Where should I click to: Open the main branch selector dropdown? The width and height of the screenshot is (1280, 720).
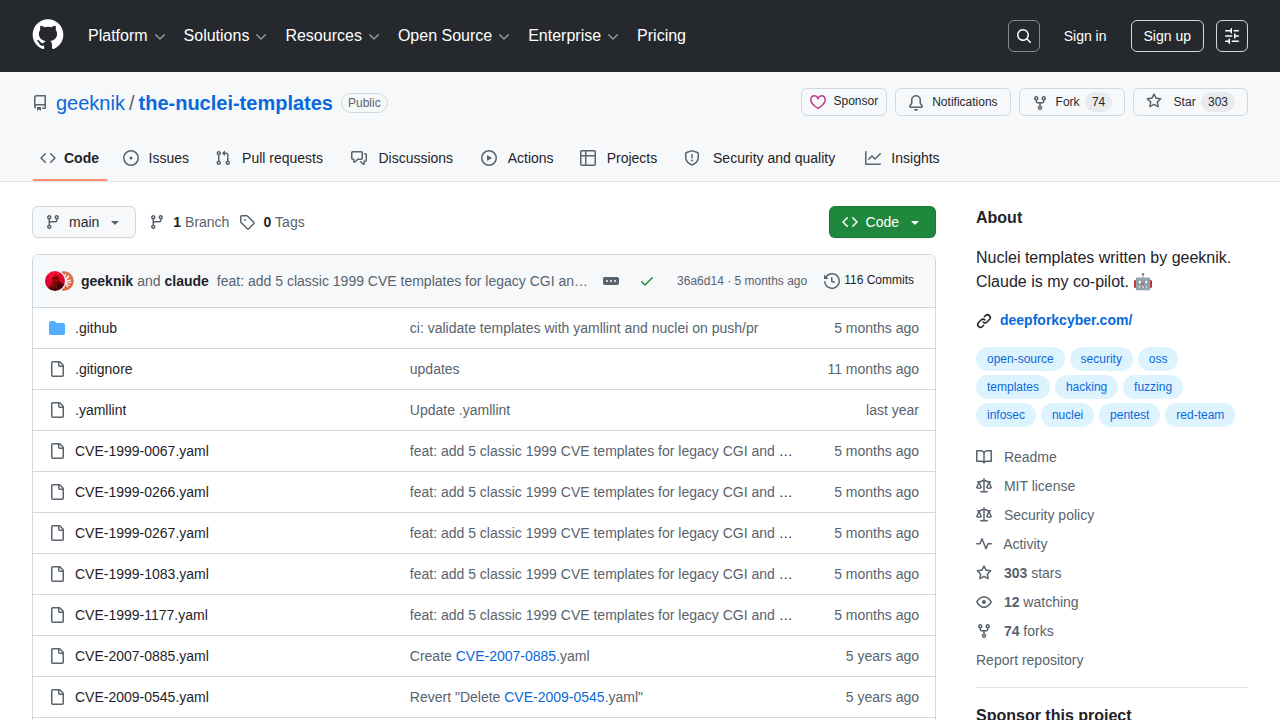pos(84,222)
